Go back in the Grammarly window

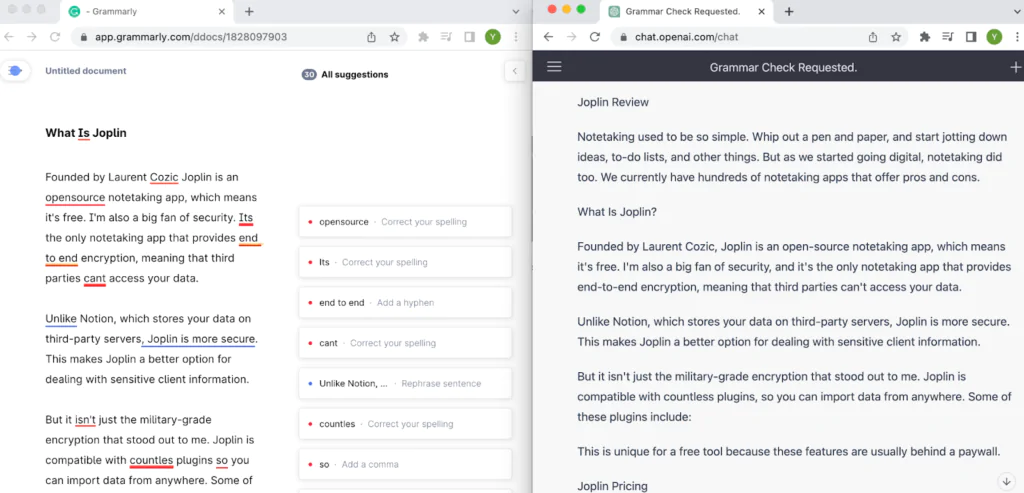point(9,37)
